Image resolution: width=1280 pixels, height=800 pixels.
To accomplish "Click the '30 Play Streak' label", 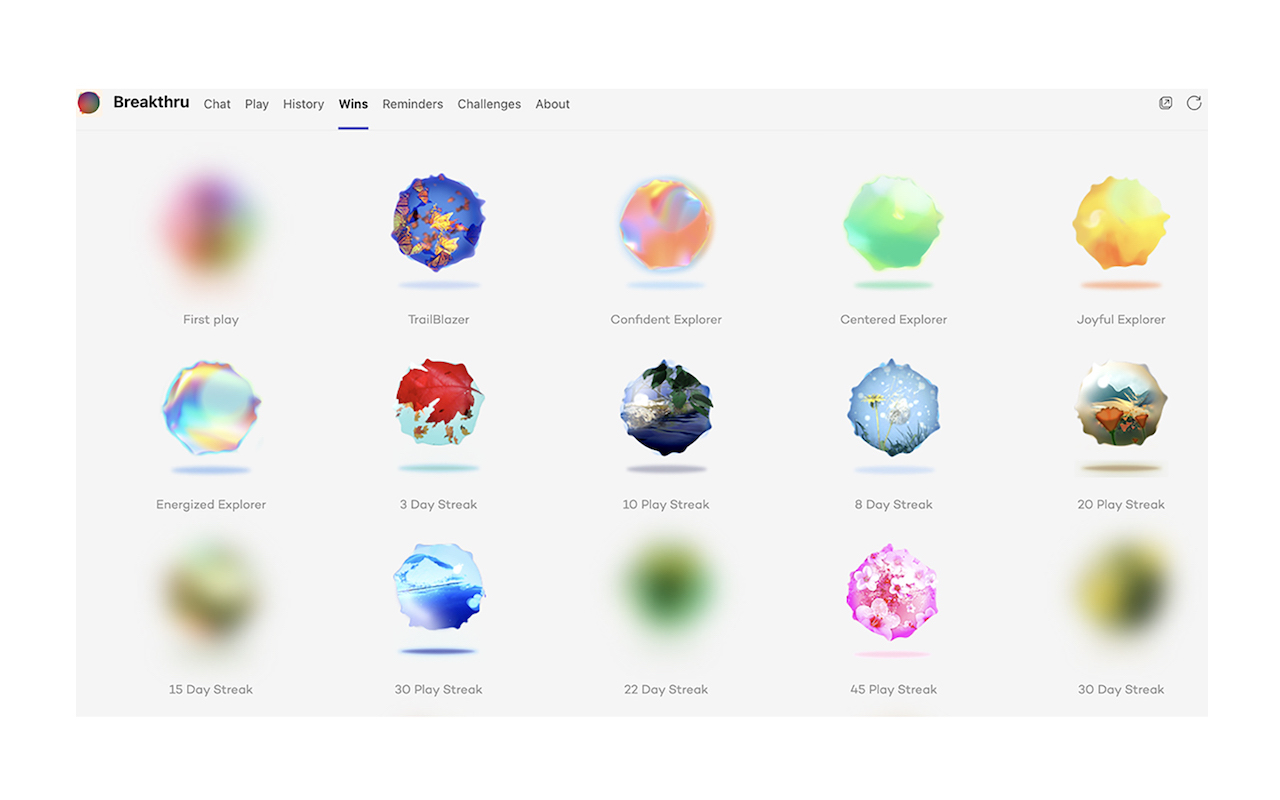I will 438,690.
